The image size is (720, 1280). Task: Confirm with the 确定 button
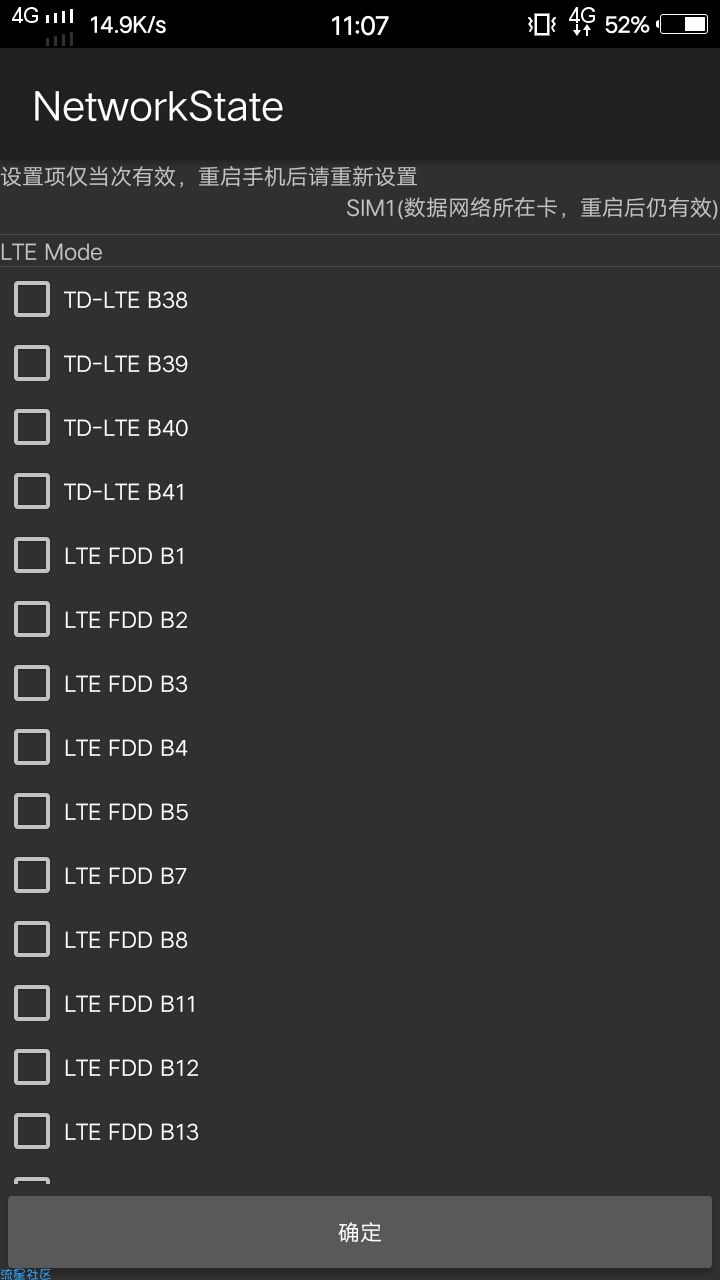pos(360,1232)
